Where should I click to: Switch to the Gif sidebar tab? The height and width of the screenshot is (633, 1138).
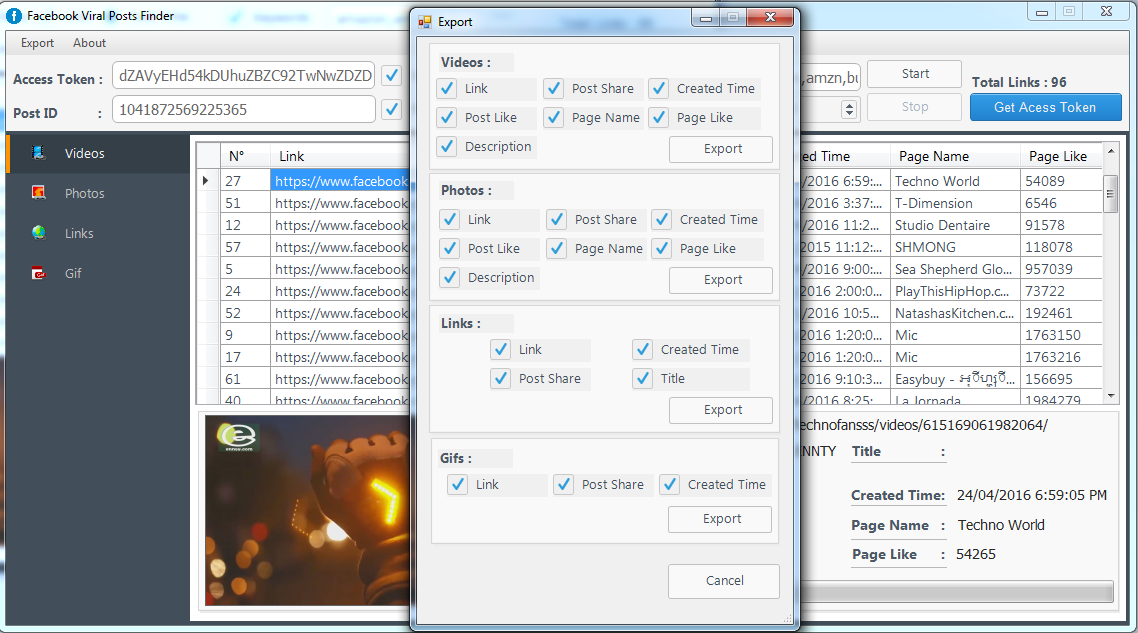98,273
